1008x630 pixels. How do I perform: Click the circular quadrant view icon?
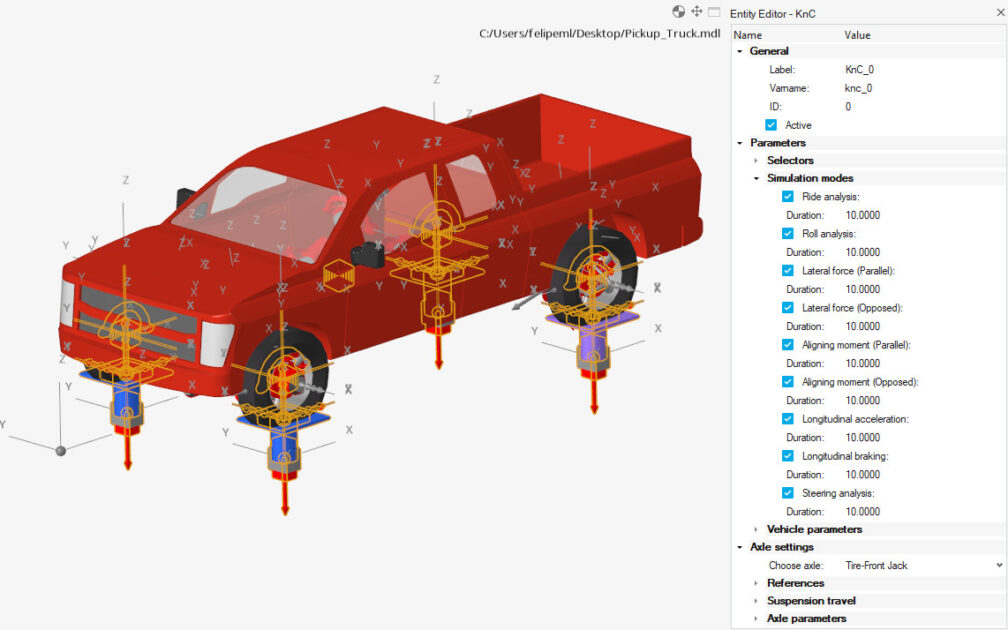(679, 12)
